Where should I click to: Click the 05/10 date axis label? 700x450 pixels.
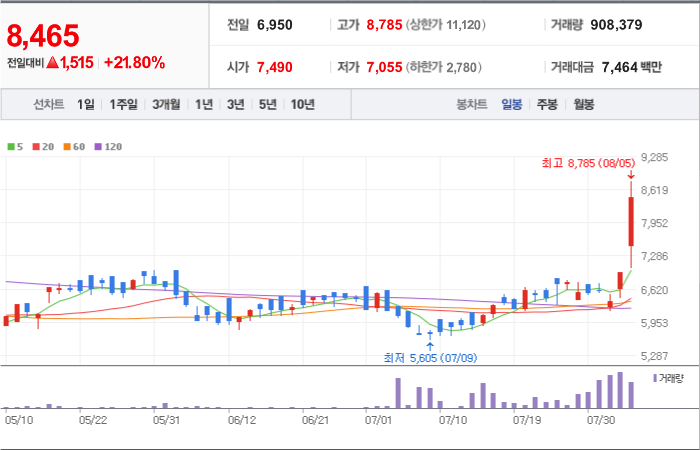click(19, 421)
